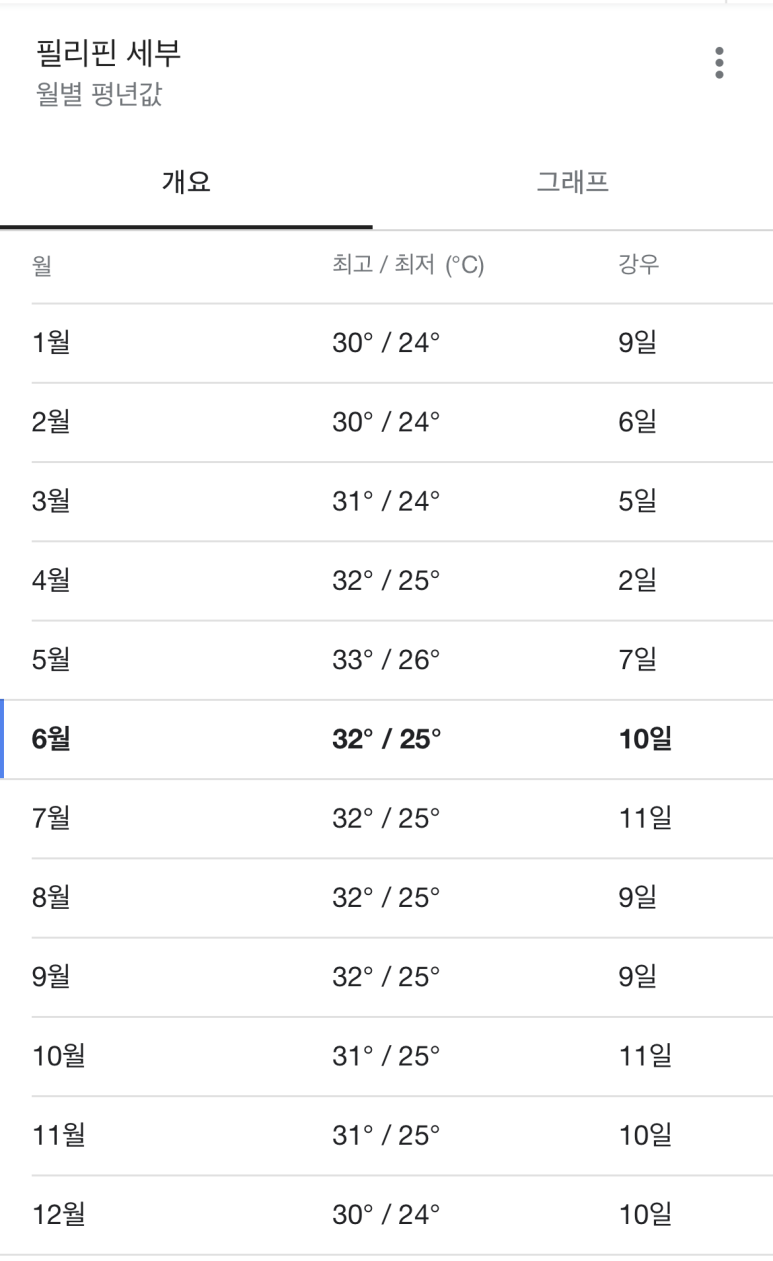
Task: Select the 3월 row
Action: coord(402,502)
